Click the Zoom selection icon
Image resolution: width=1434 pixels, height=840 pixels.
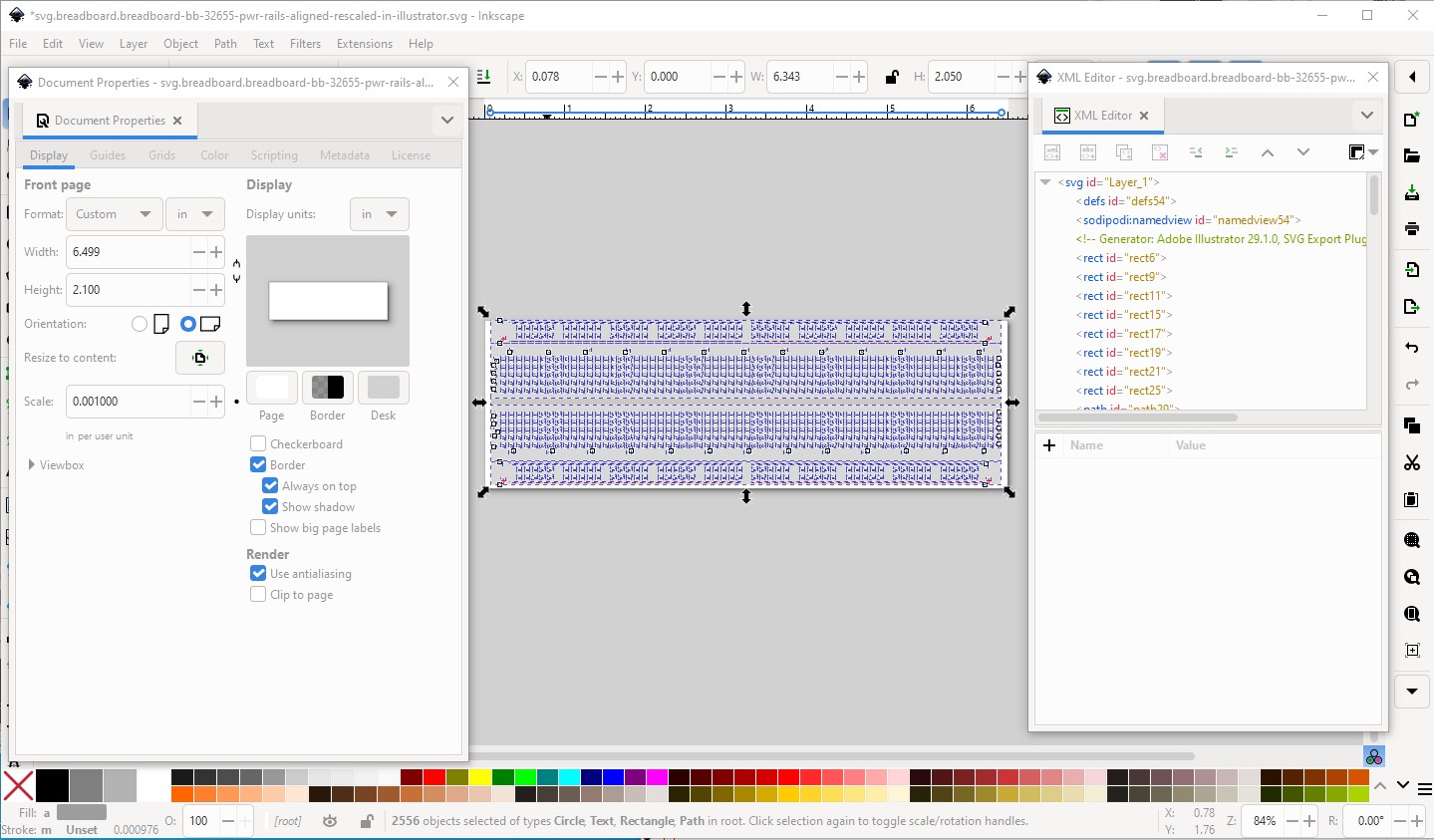tap(1412, 540)
